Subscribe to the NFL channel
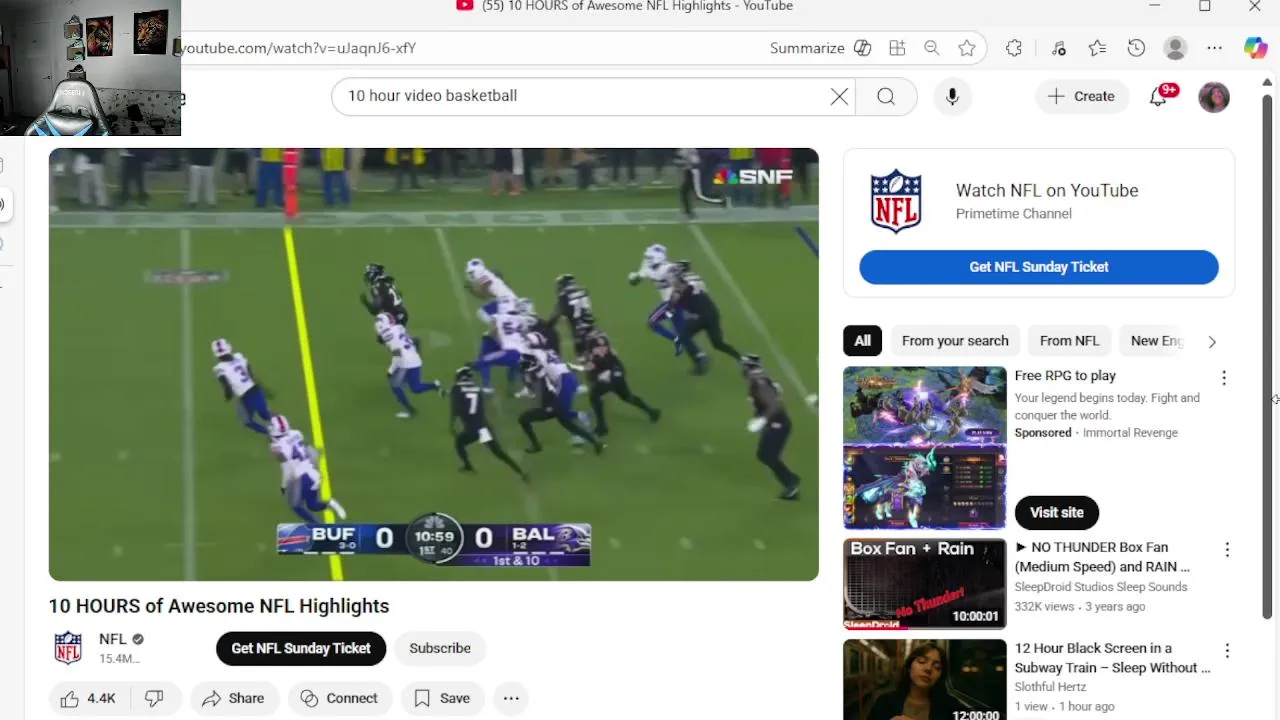 (440, 648)
